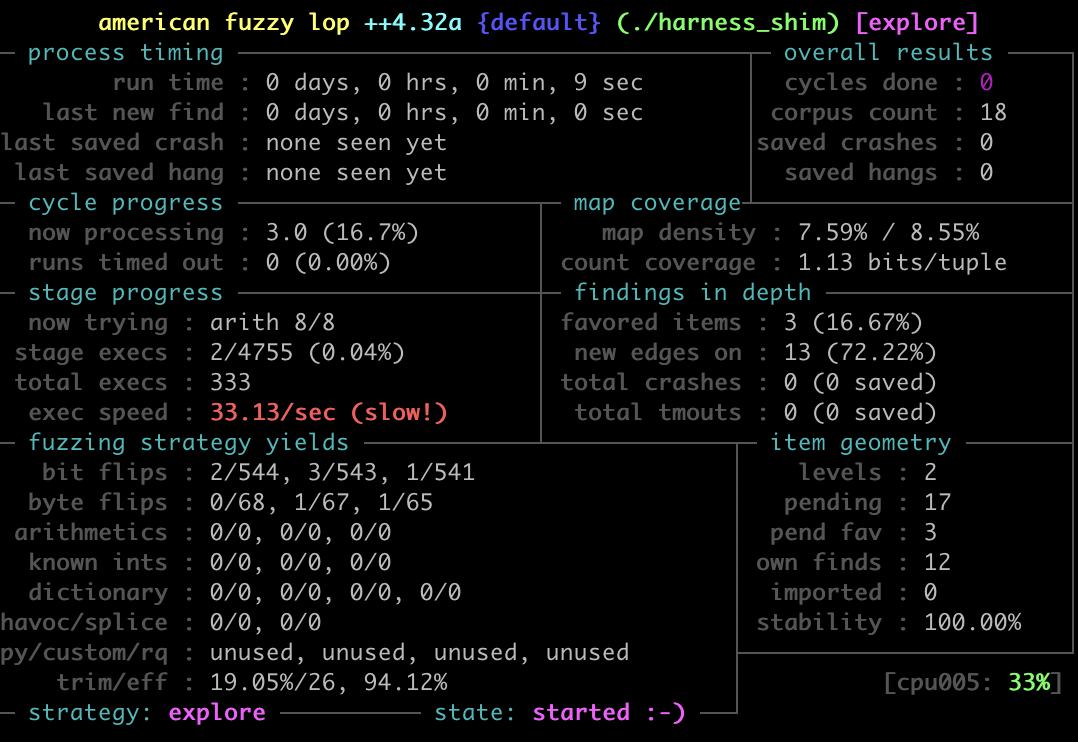
Task: Click "explore" next to "strategy:" at bottom
Action: pos(217,712)
